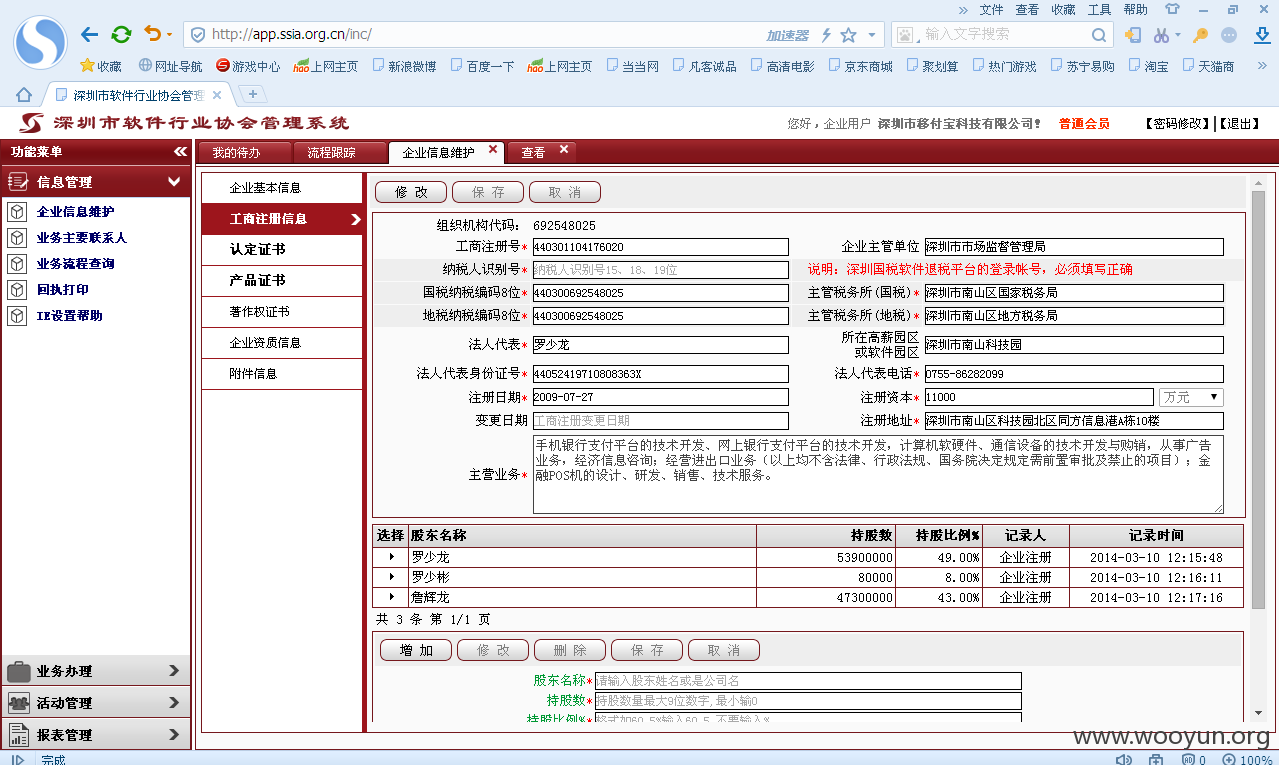Click the 退出 logout link
Viewport: 1279px width, 765px height.
pyautogui.click(x=1239, y=123)
